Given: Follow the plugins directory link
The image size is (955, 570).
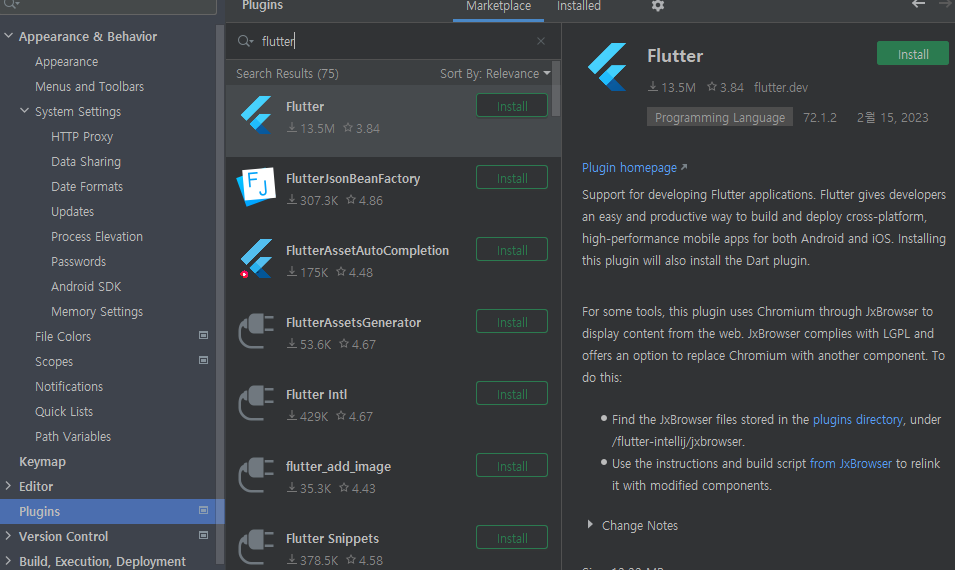Looking at the screenshot, I should (x=858, y=420).
